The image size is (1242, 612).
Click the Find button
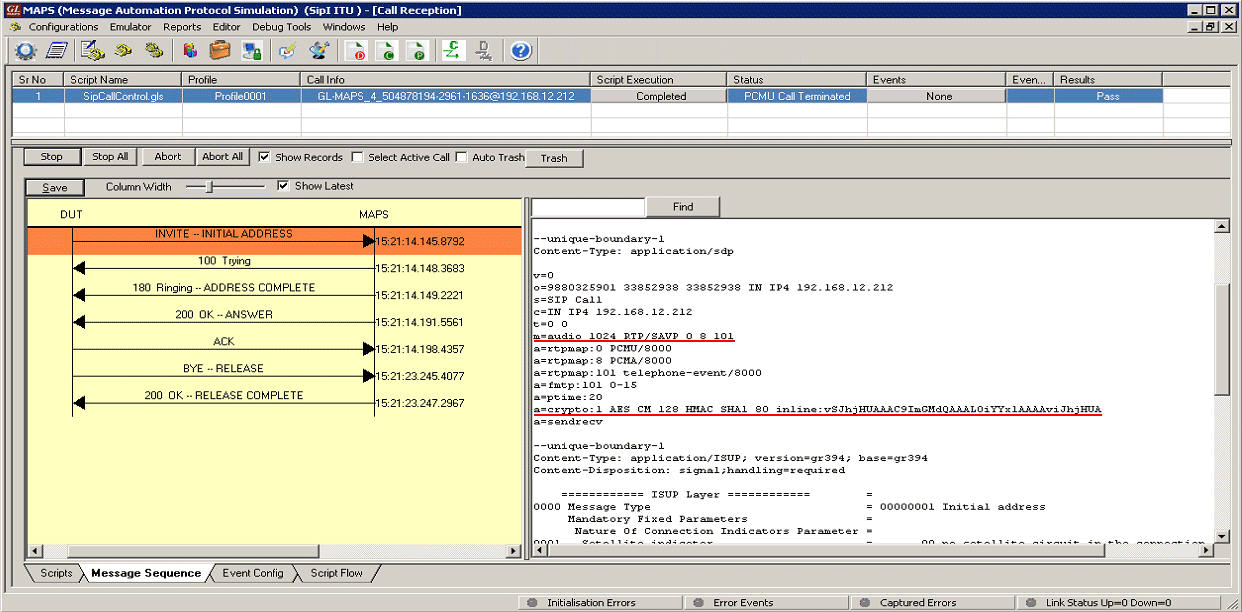click(x=682, y=207)
